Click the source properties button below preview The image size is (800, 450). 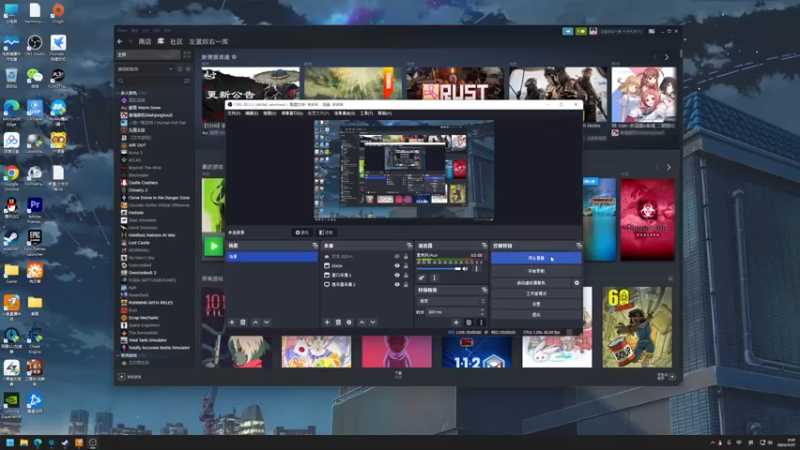coord(302,233)
